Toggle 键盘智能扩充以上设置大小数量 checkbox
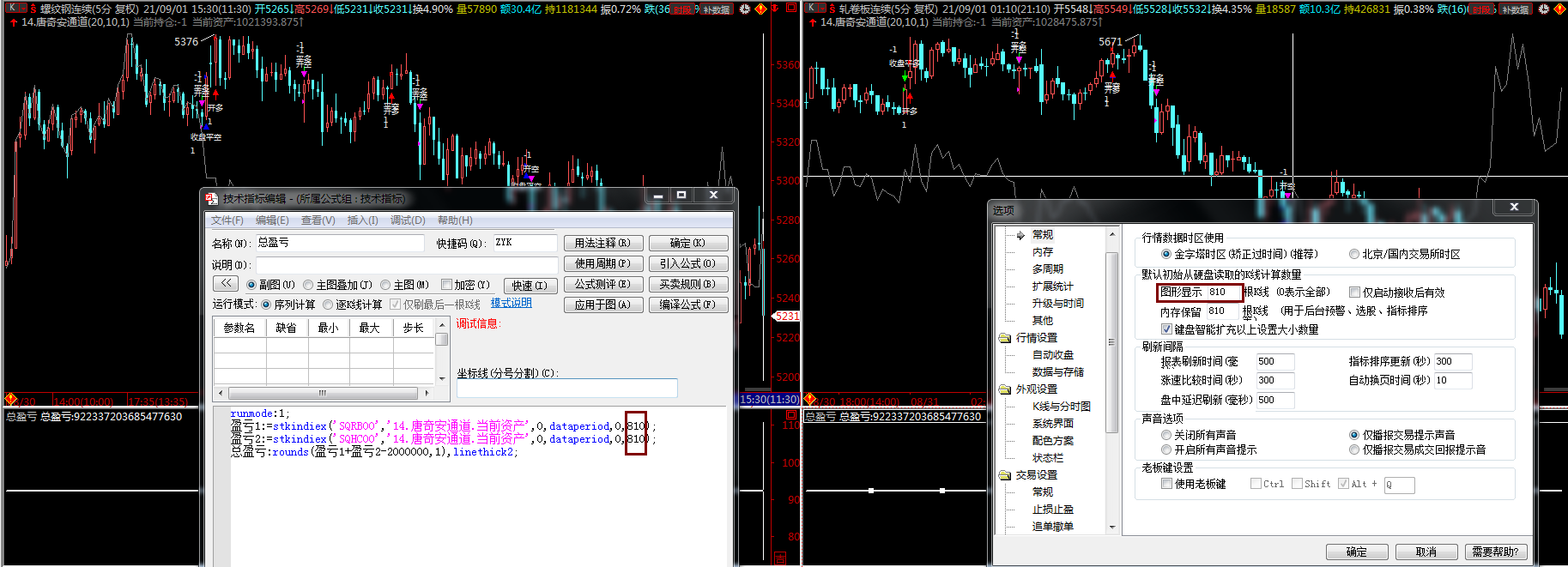This screenshot has width=1568, height=567. coord(1166,329)
